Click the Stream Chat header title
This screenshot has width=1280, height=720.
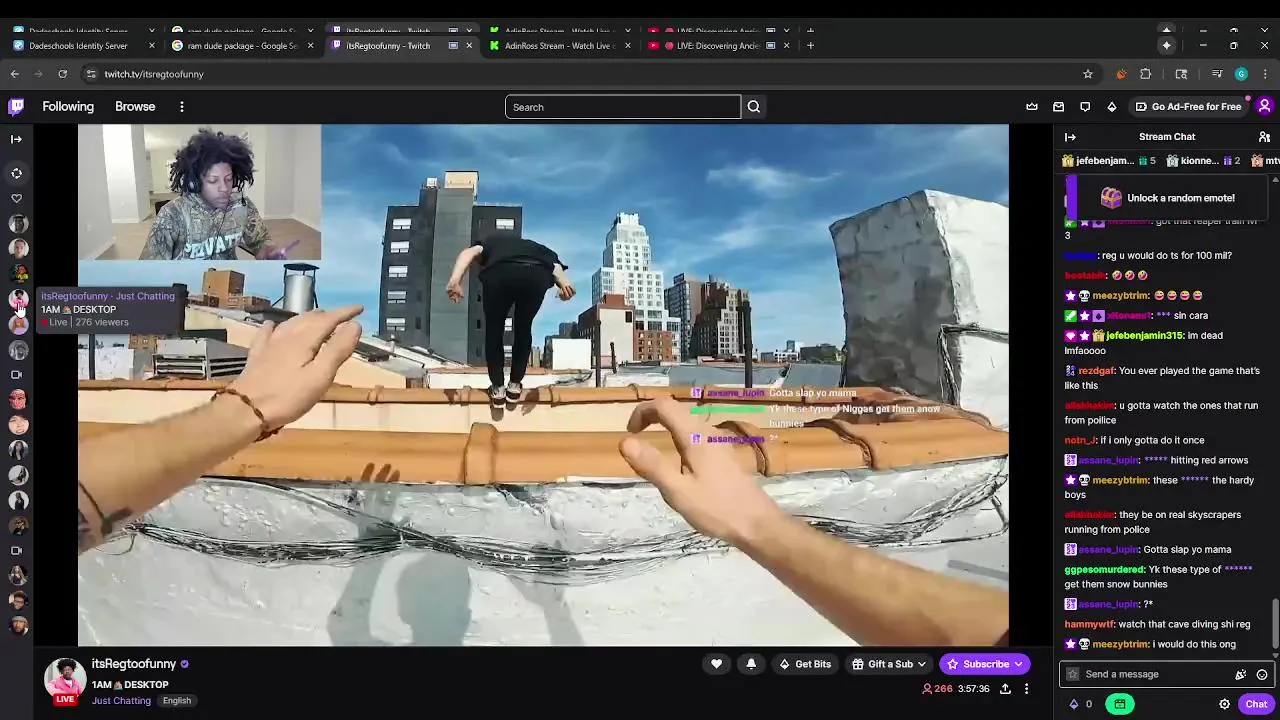pos(1167,137)
